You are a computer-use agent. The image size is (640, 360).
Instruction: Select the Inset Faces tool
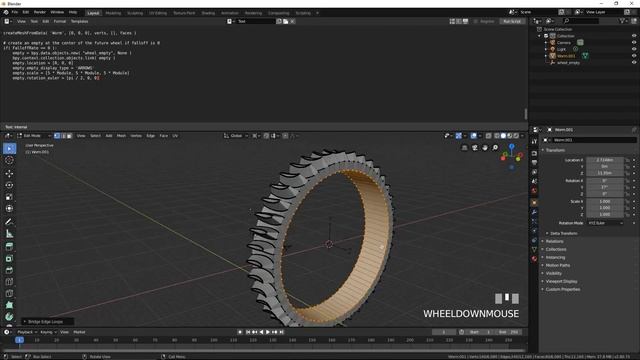tap(9, 258)
